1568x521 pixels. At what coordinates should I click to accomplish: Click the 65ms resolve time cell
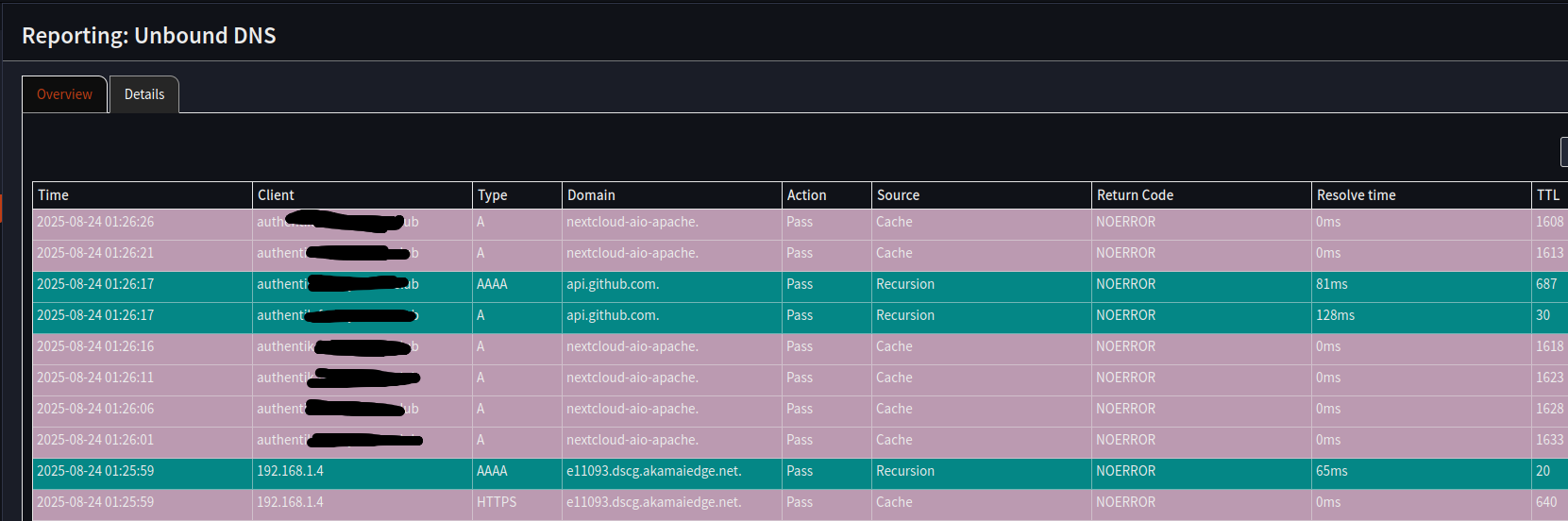pos(1332,471)
